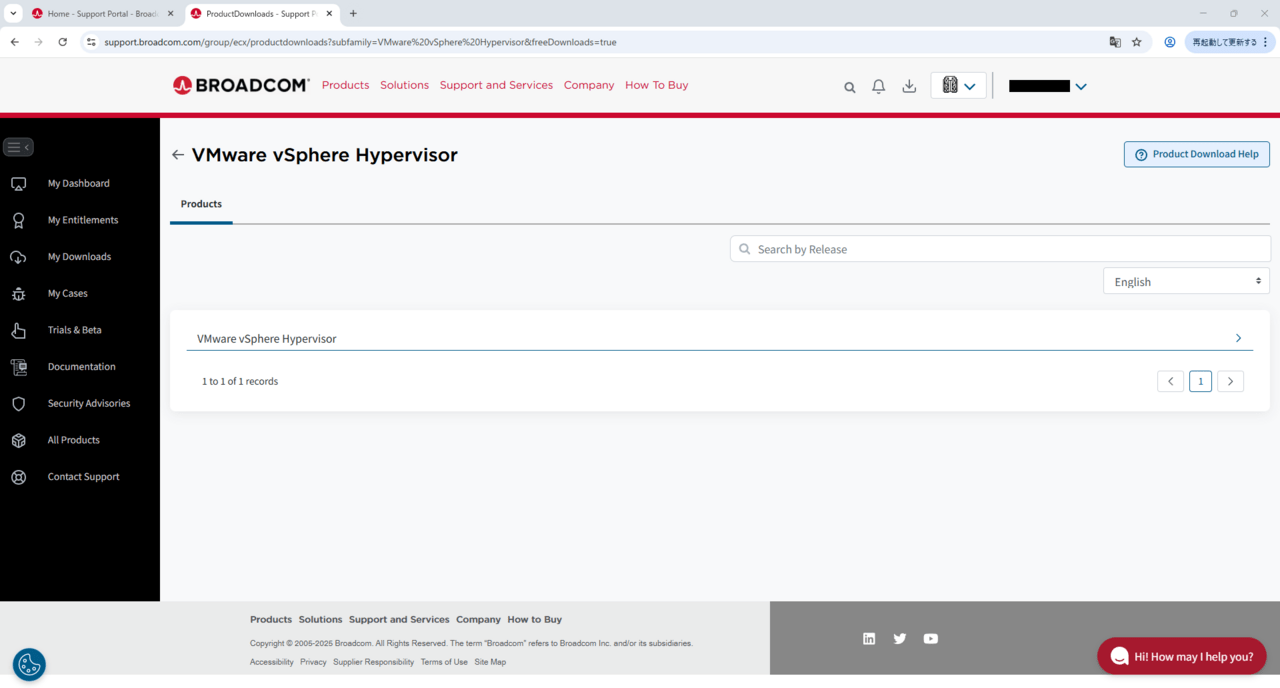Open Documentation in sidebar
The image size is (1280, 688).
82,367
